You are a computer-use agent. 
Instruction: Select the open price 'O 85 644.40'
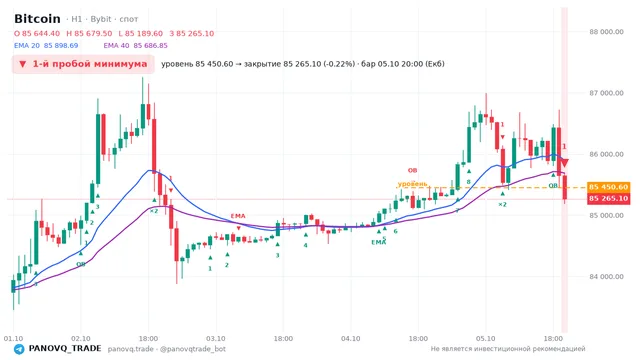click(37, 33)
